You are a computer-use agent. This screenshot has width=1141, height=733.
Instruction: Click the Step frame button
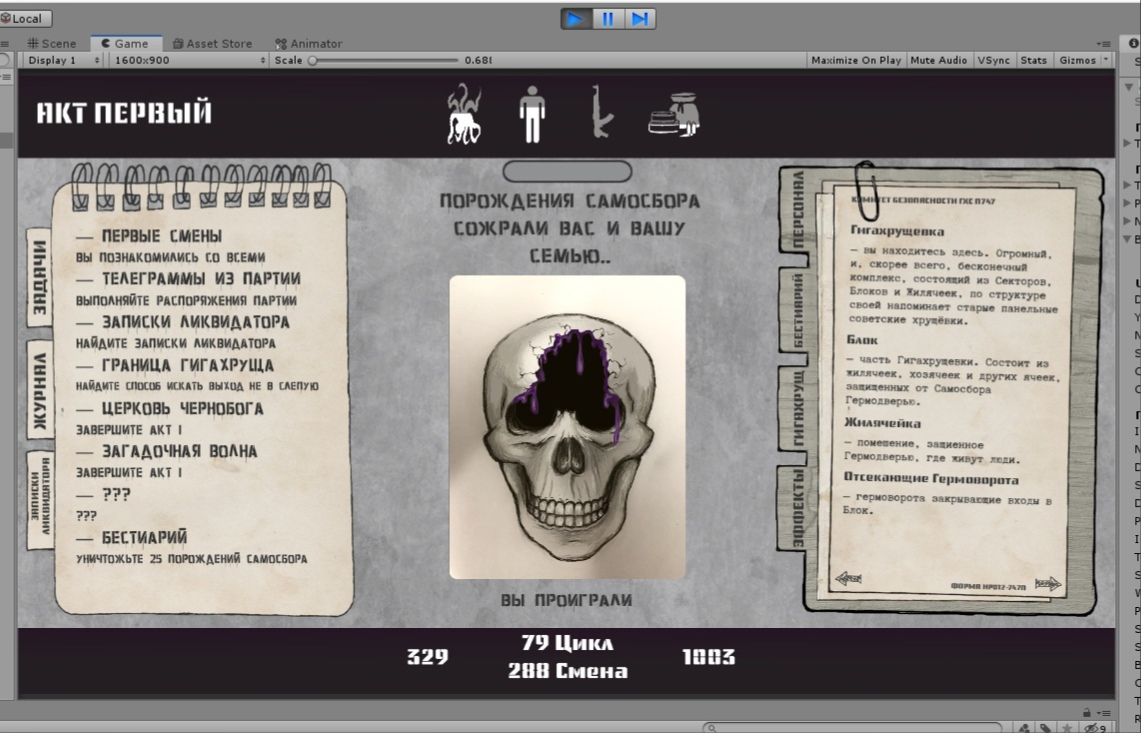(x=640, y=18)
